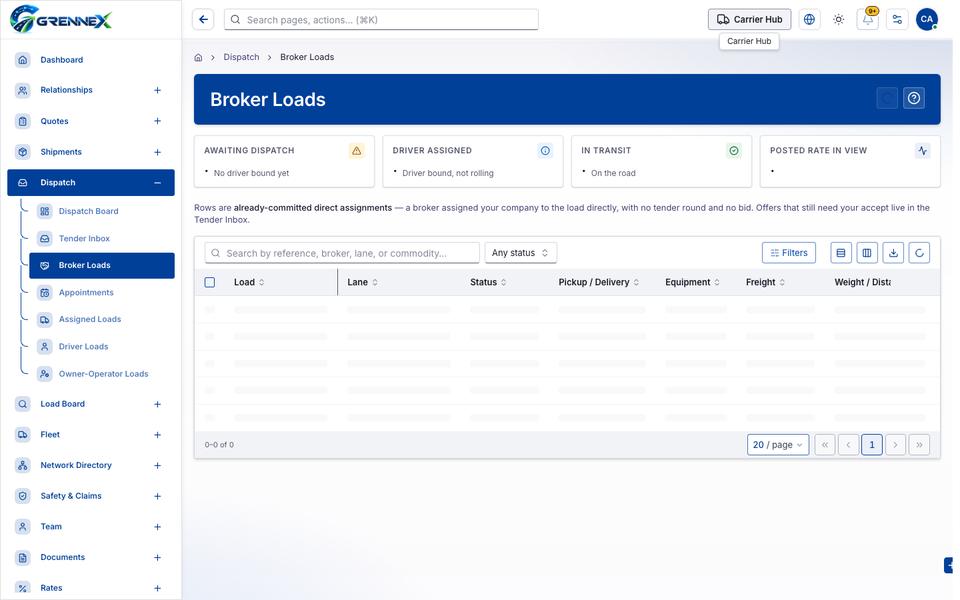Expand the Load Board menu
Screen dimensions: 960x600
(157, 404)
